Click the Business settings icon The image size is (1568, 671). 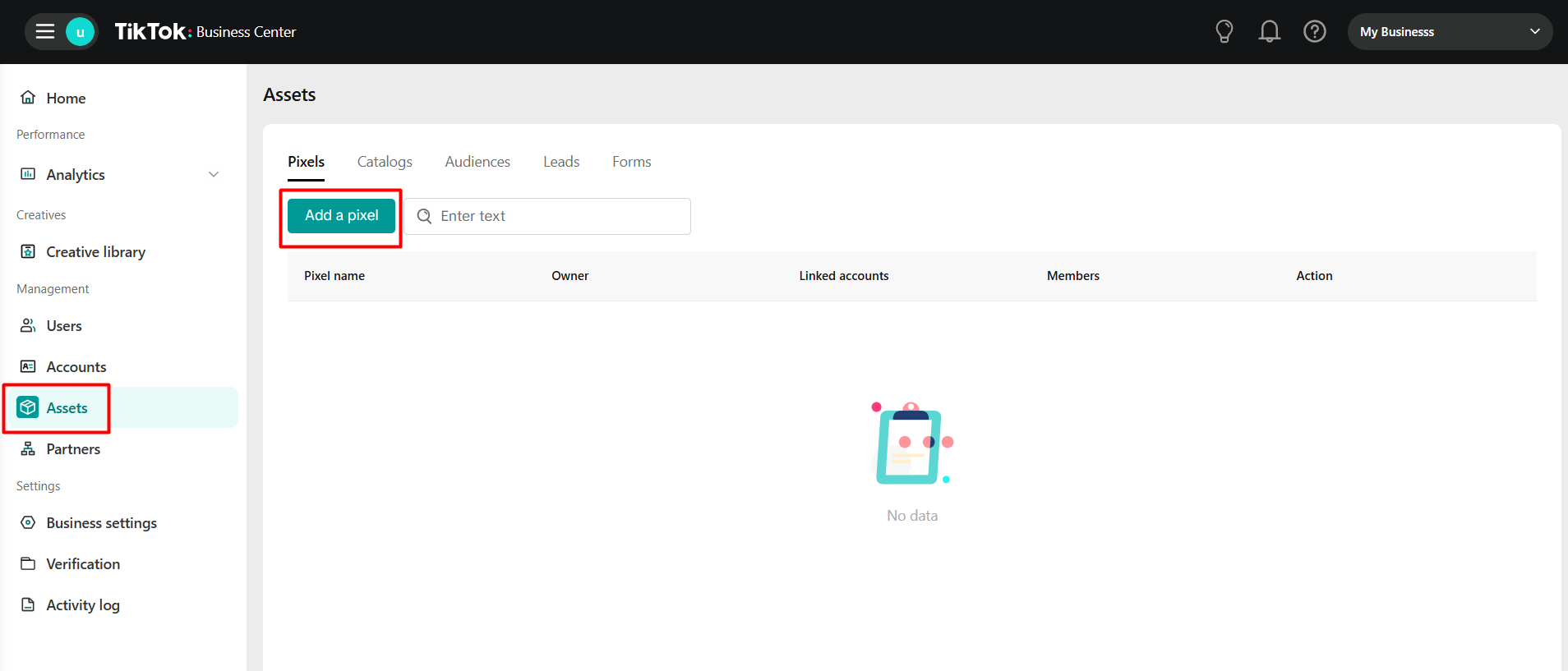pyautogui.click(x=28, y=522)
